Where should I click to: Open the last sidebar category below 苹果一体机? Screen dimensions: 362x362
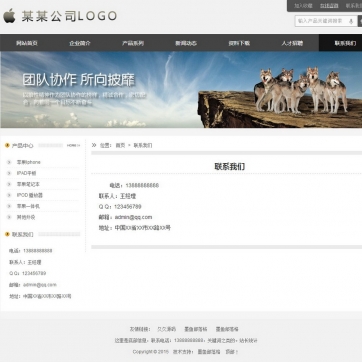26,217
